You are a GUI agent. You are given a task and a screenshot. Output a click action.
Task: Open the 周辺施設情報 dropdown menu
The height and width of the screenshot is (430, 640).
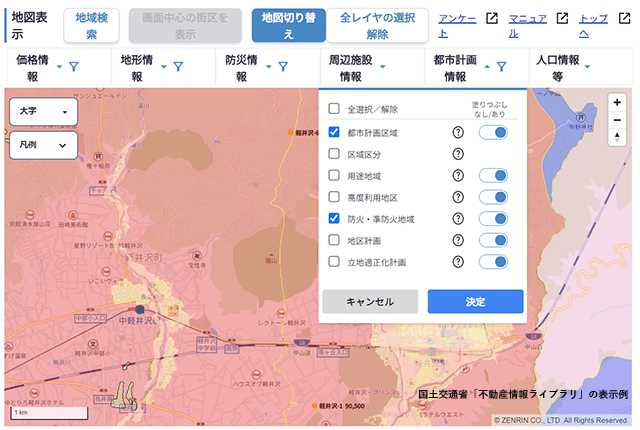(x=355, y=68)
